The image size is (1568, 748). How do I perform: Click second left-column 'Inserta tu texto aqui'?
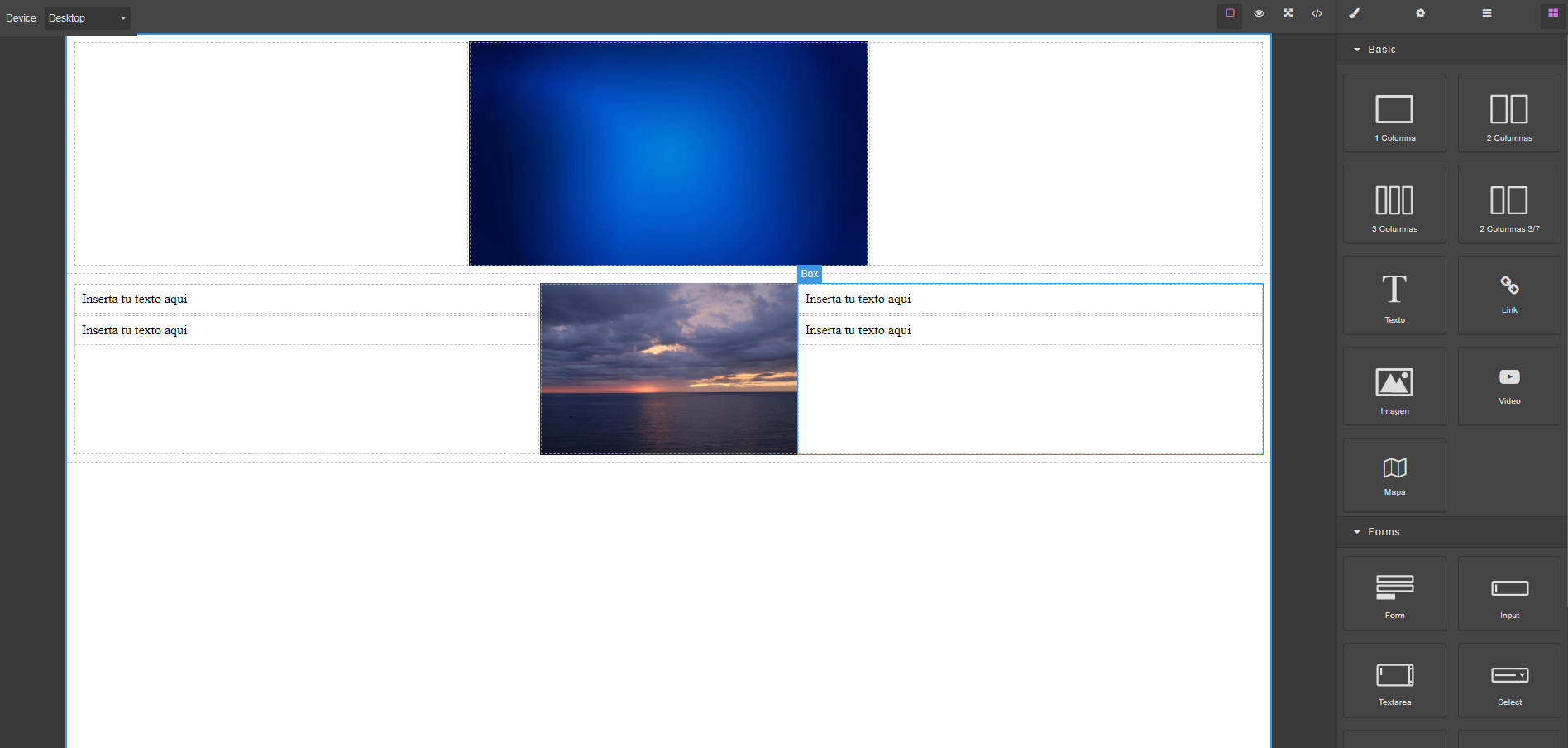[135, 331]
